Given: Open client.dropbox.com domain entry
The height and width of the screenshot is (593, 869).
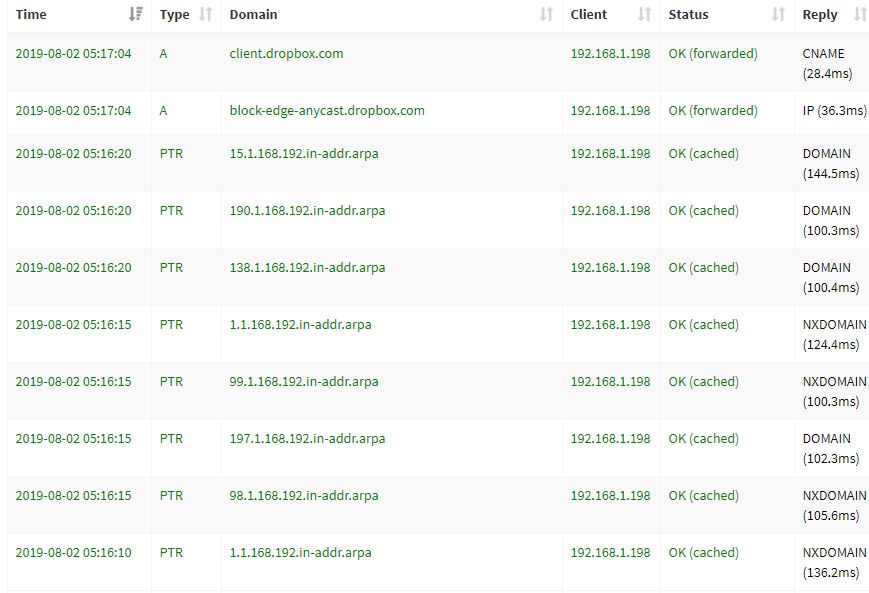Looking at the screenshot, I should (287, 54).
